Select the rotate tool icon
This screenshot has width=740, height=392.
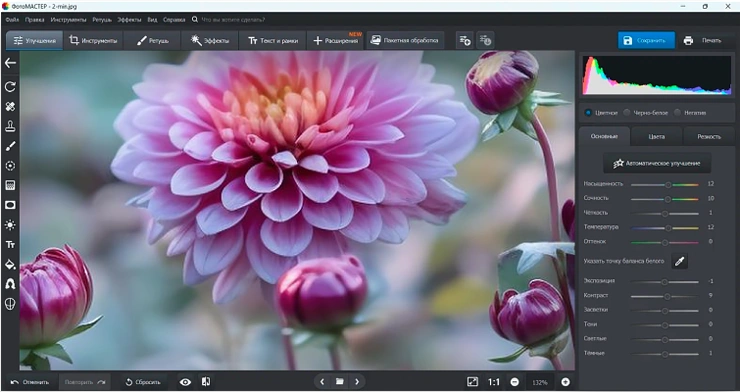point(10,87)
